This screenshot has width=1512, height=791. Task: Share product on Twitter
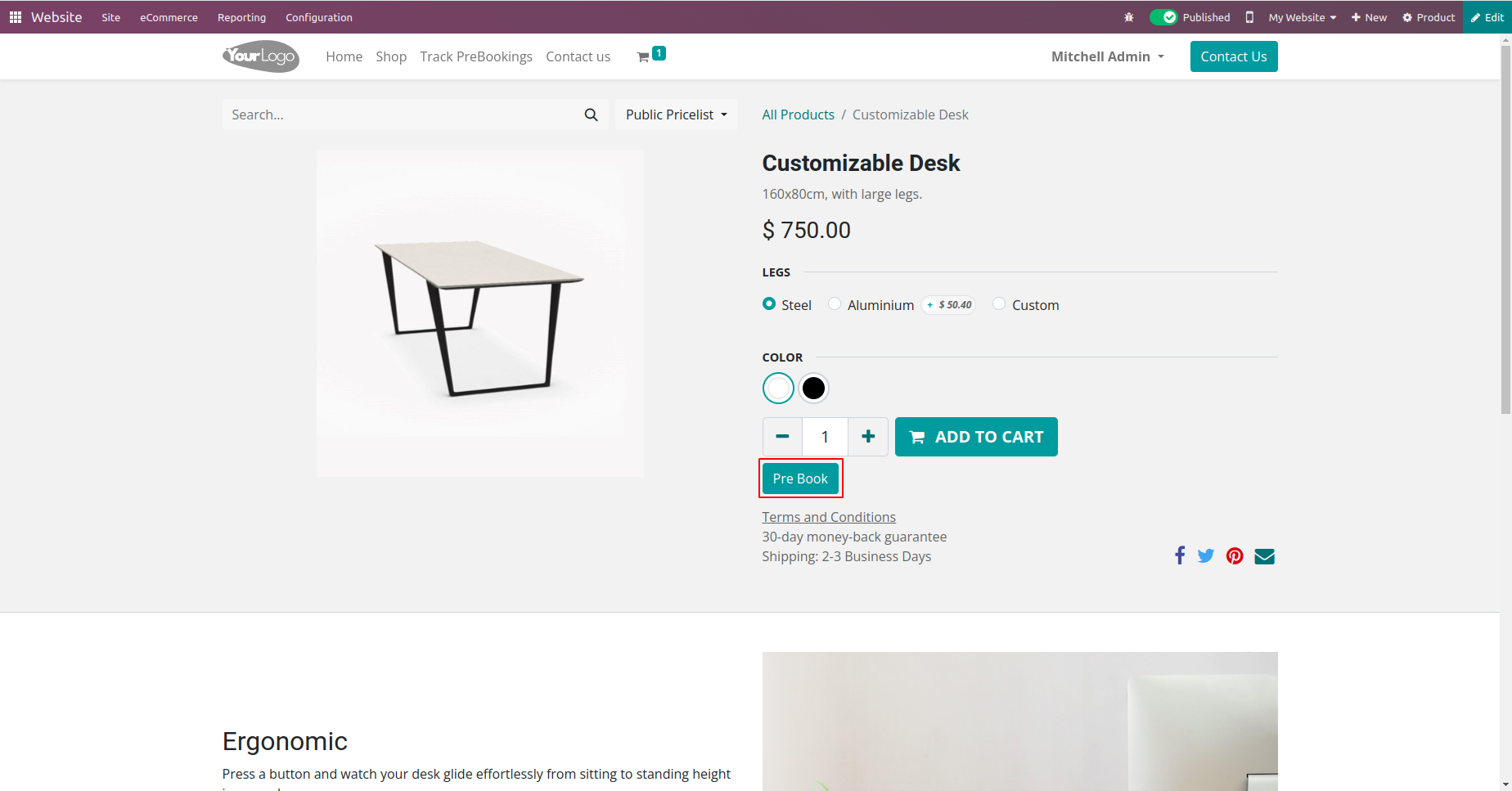point(1205,556)
